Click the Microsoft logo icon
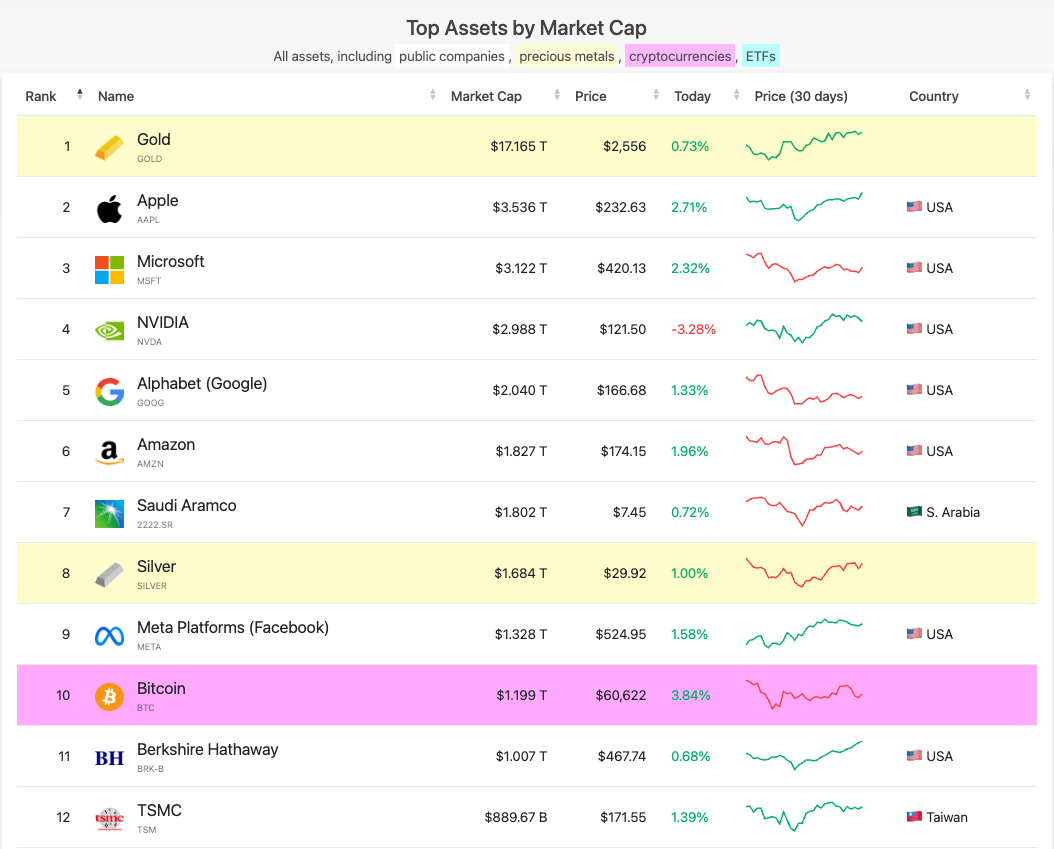1054x849 pixels. pyautogui.click(x=109, y=270)
